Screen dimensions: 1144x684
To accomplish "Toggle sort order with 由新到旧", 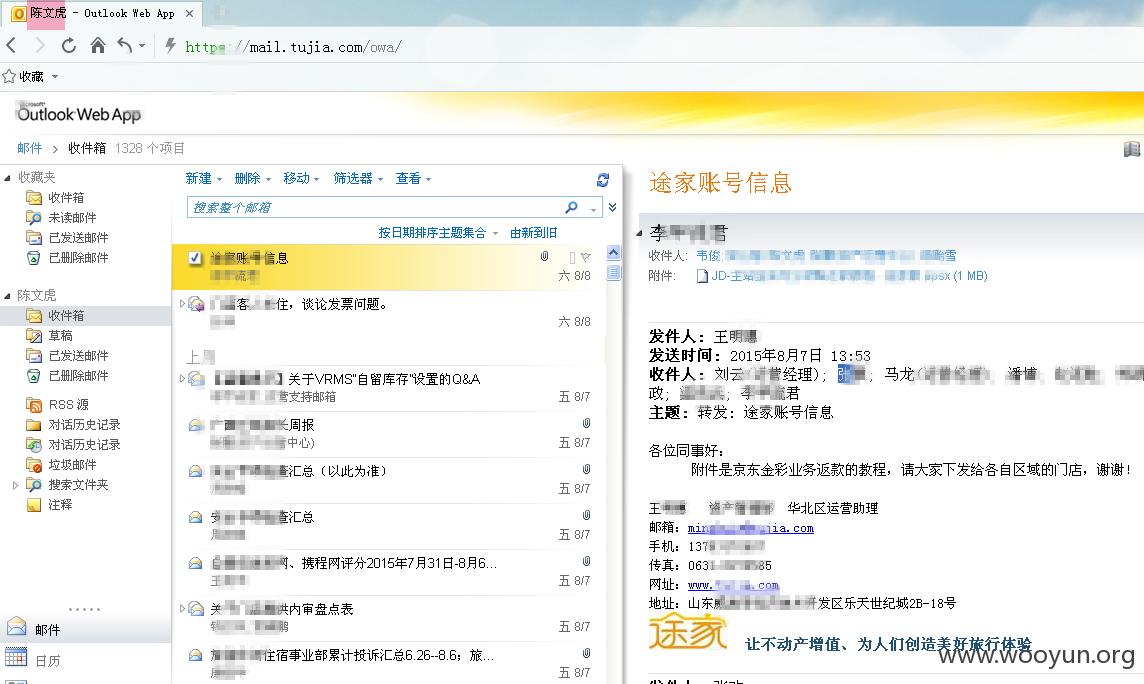I will [533, 233].
